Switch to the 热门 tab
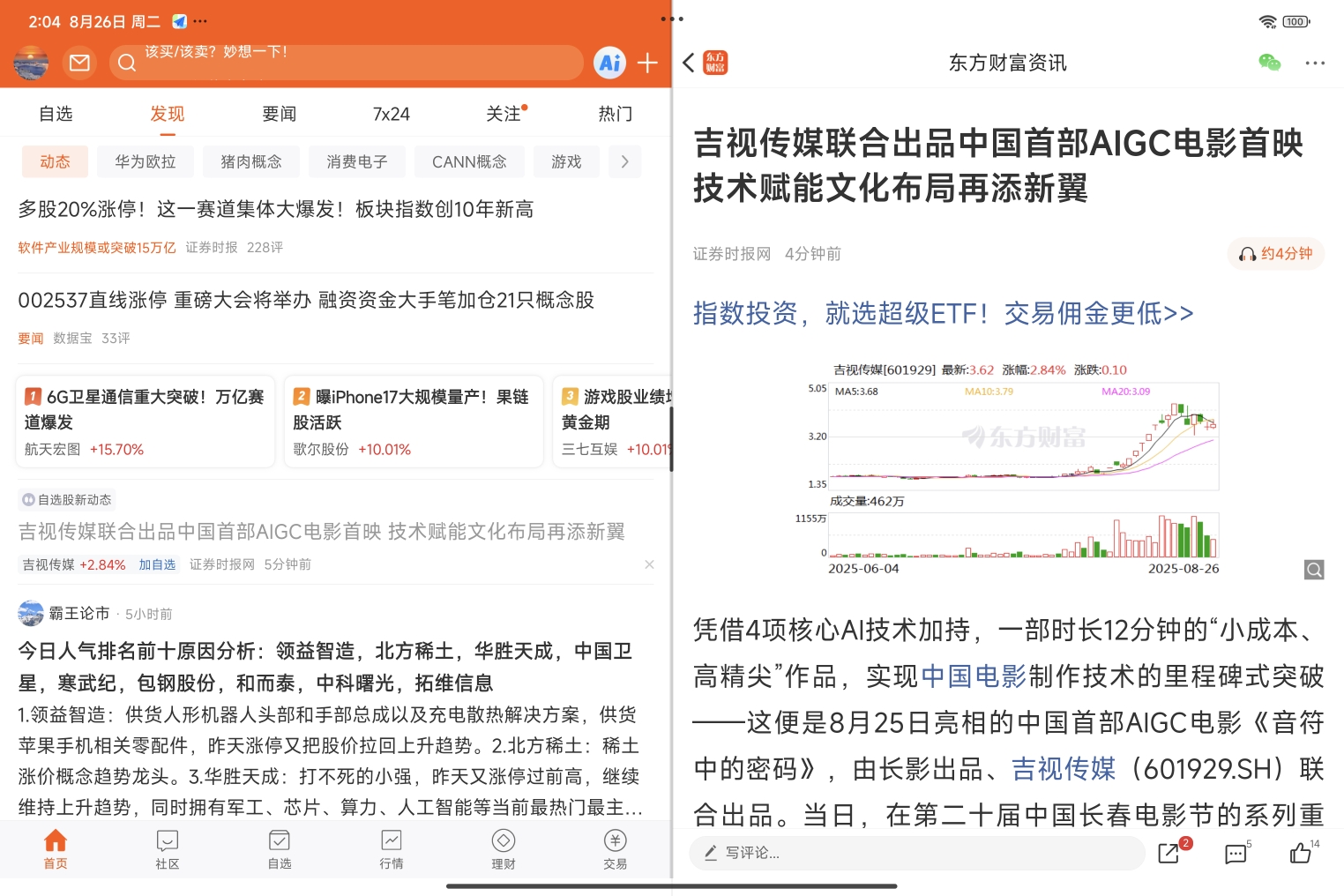The width and height of the screenshot is (1344, 896). [616, 114]
